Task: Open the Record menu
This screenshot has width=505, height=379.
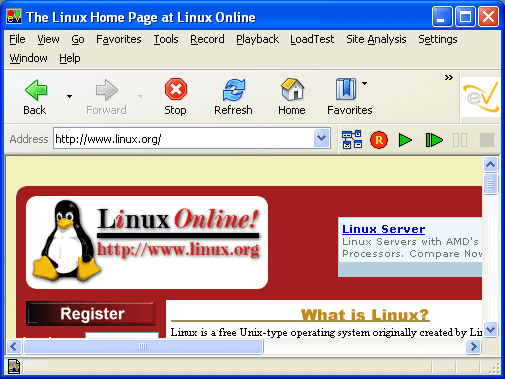Action: click(x=207, y=39)
